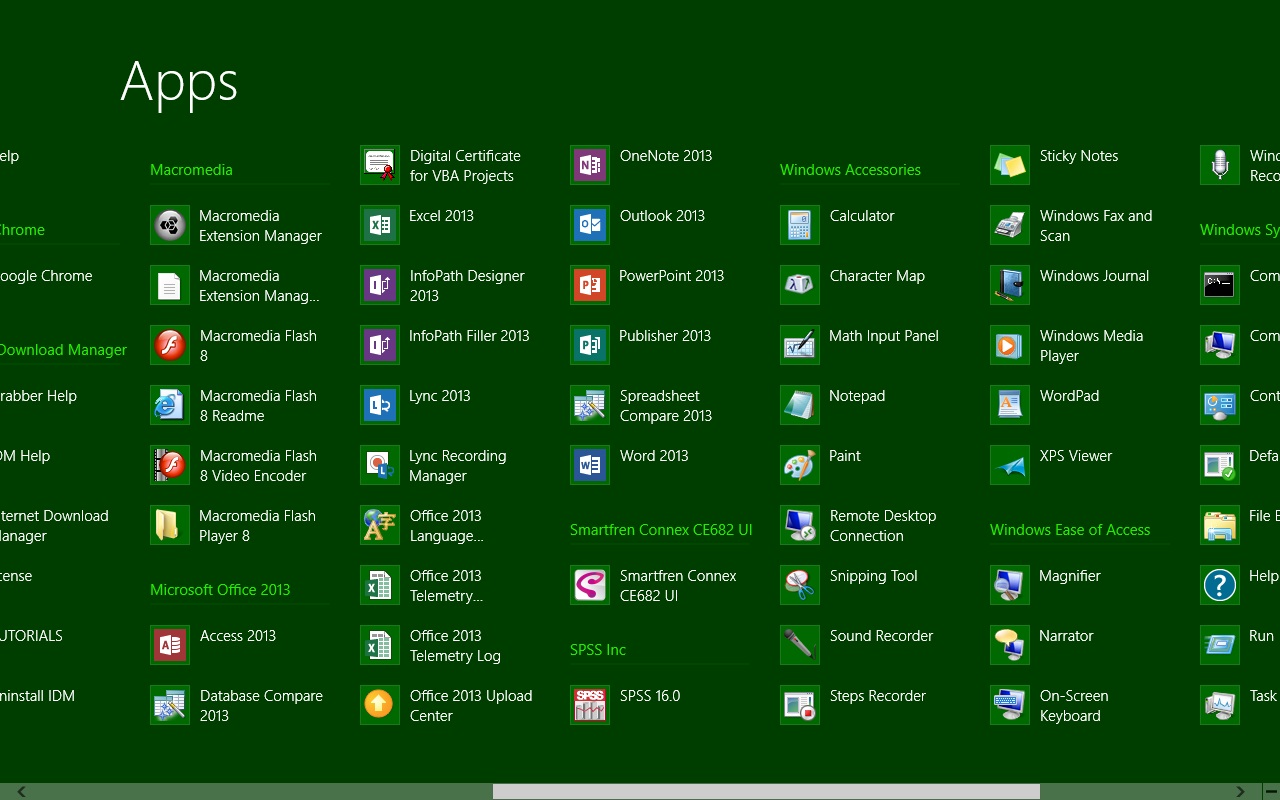Image resolution: width=1280 pixels, height=800 pixels.
Task: Open Macromedia Flash 8 Video Encoder icon
Action: [170, 465]
